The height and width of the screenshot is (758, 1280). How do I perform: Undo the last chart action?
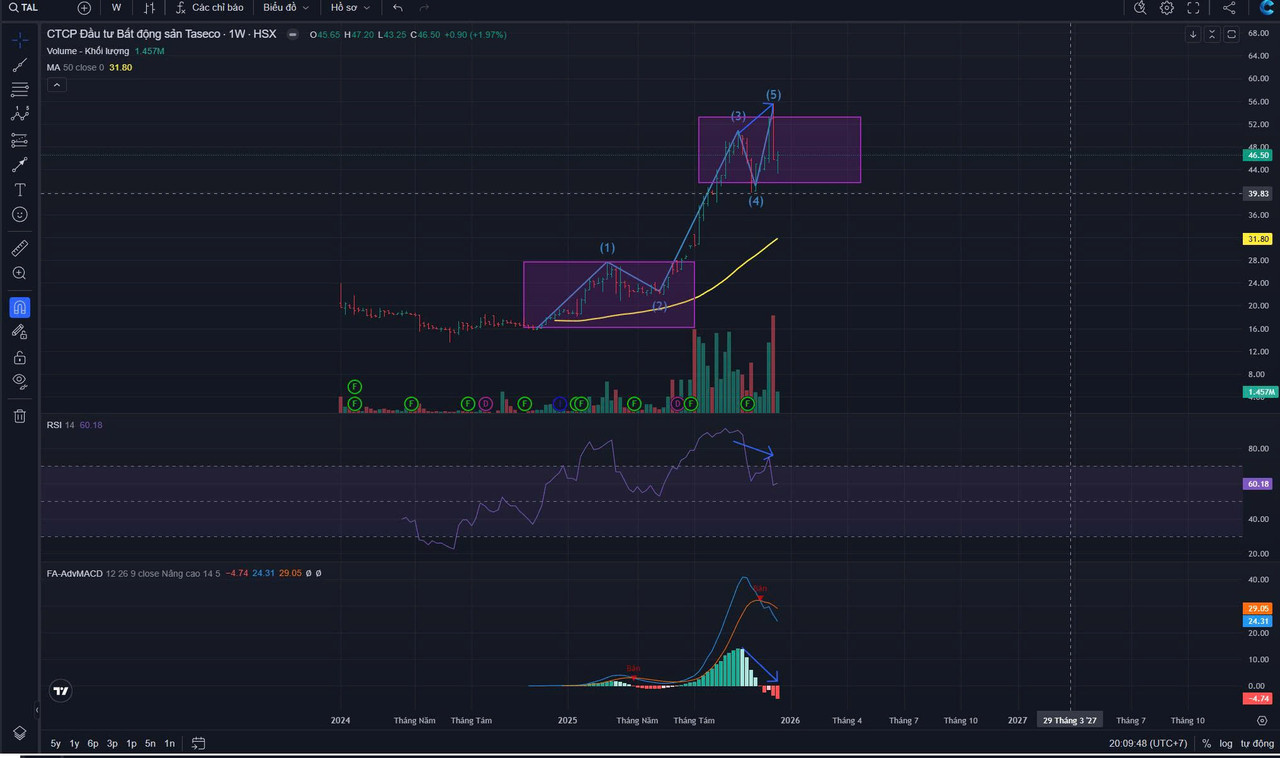coord(398,7)
